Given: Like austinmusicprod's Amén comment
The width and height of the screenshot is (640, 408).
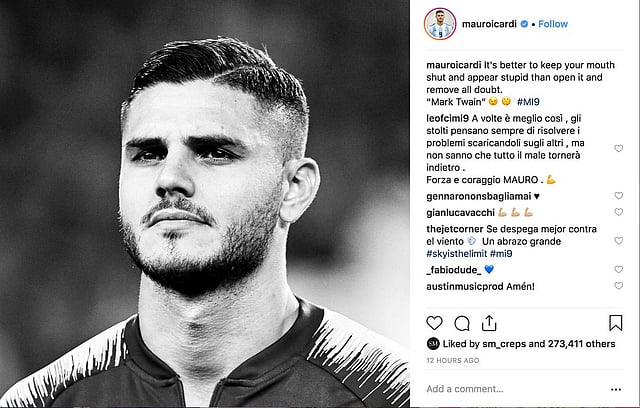Looking at the screenshot, I should point(619,286).
